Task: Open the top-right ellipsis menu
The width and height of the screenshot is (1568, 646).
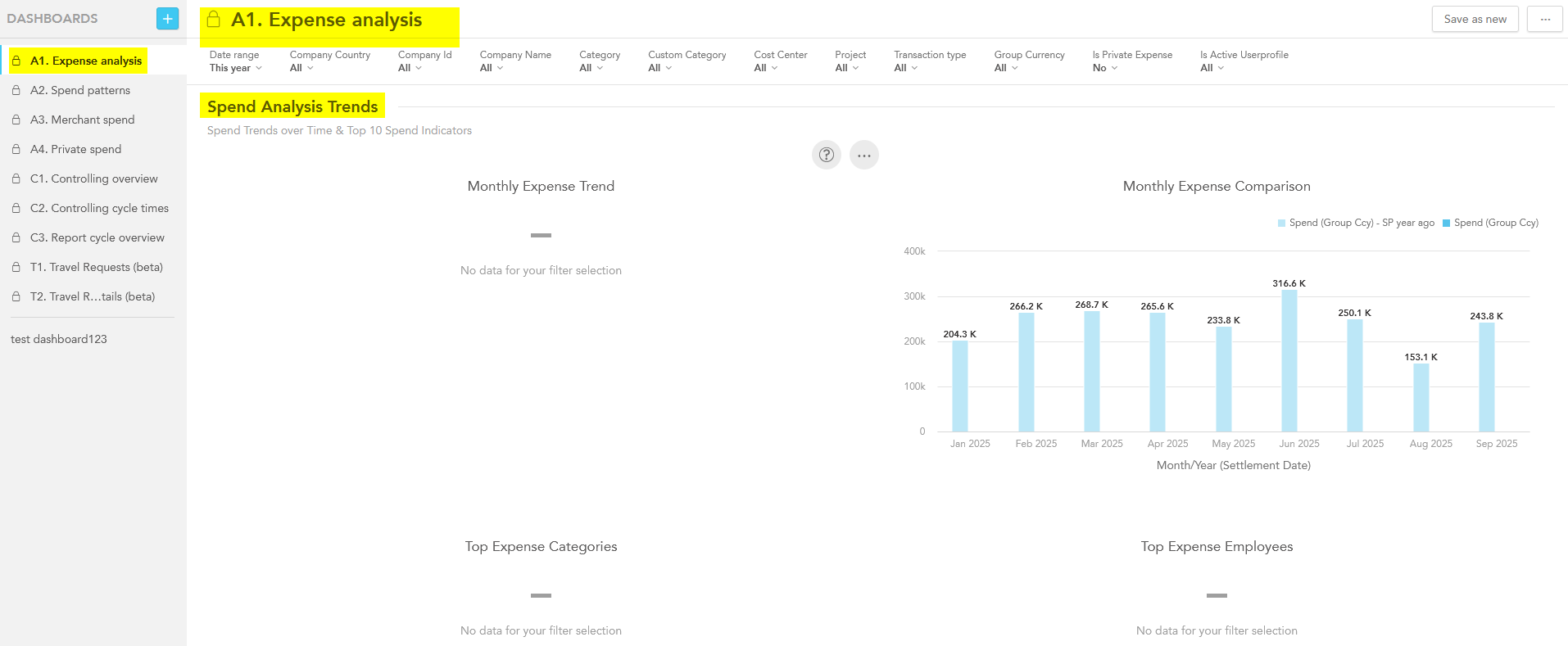Action: pyautogui.click(x=1545, y=19)
